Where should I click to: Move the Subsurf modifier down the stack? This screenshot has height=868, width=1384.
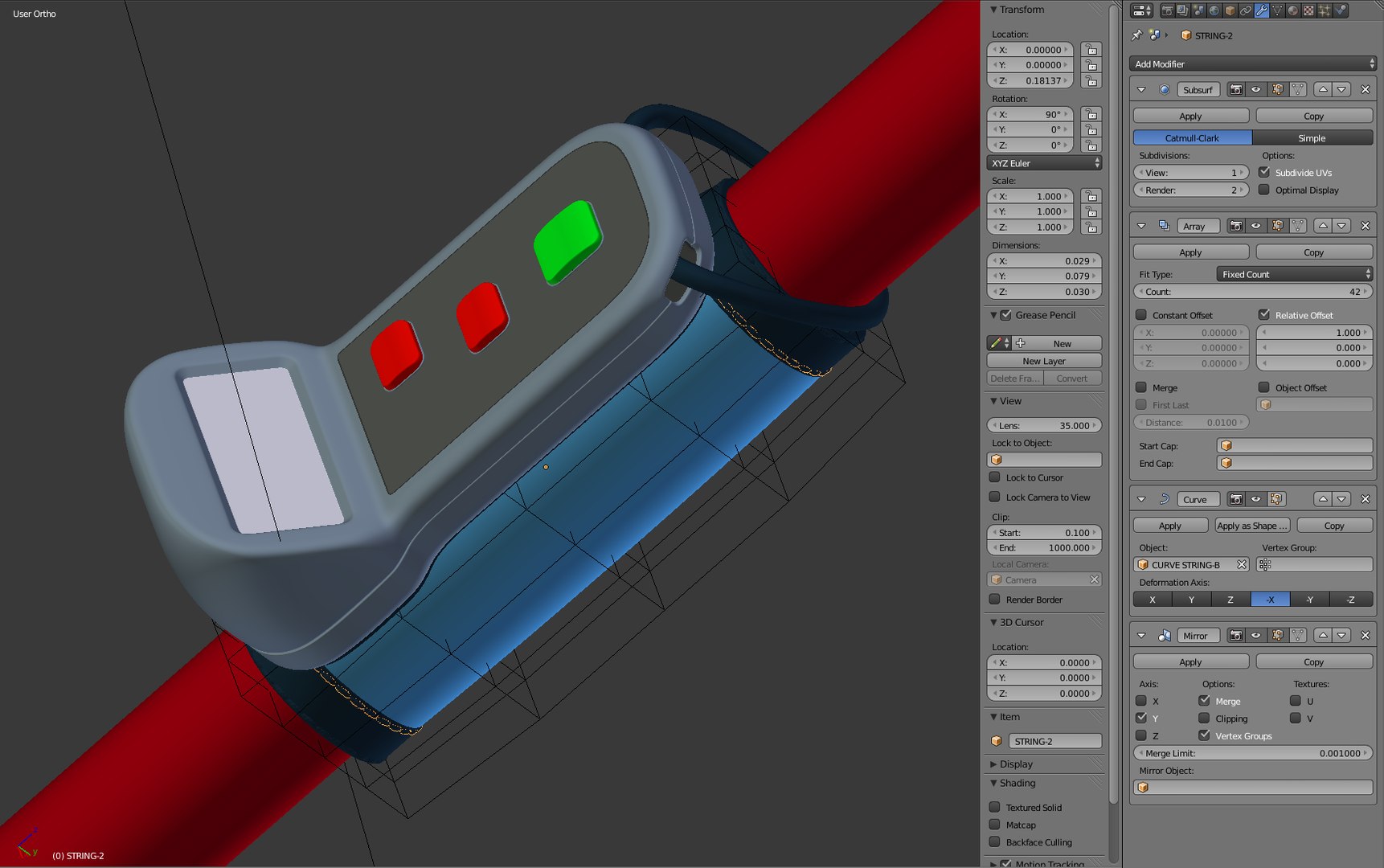tap(1341, 89)
